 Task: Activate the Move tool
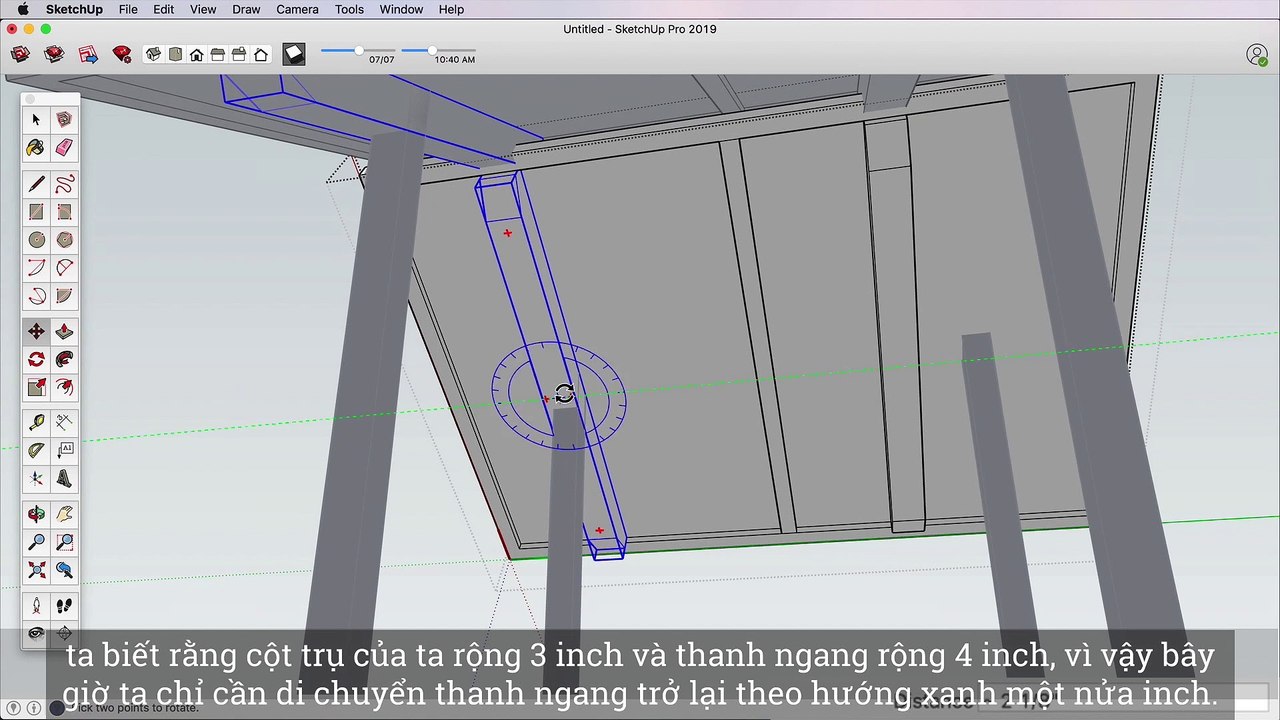[x=36, y=331]
